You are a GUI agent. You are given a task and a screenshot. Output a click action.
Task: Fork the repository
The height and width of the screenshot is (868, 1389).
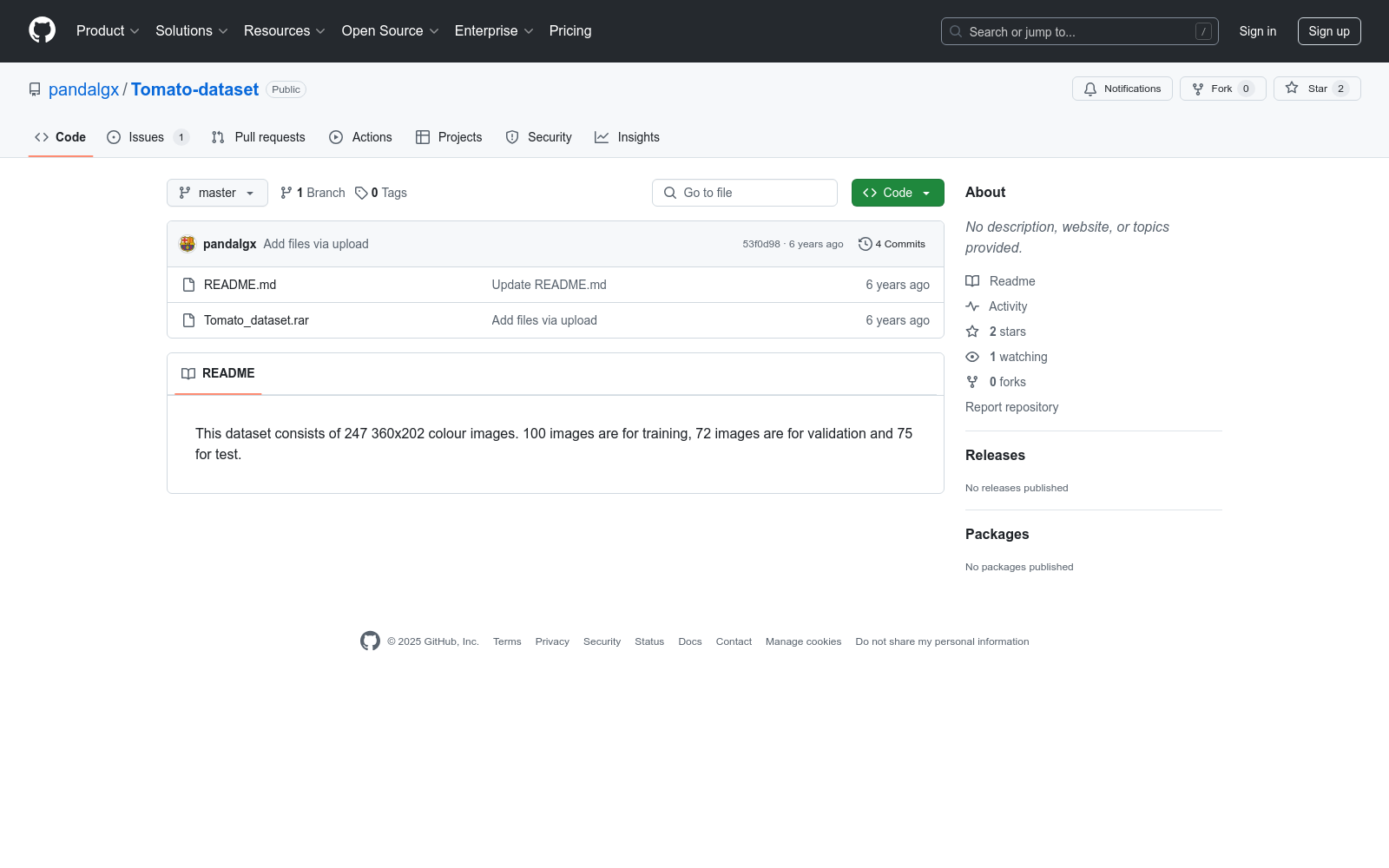[1222, 89]
